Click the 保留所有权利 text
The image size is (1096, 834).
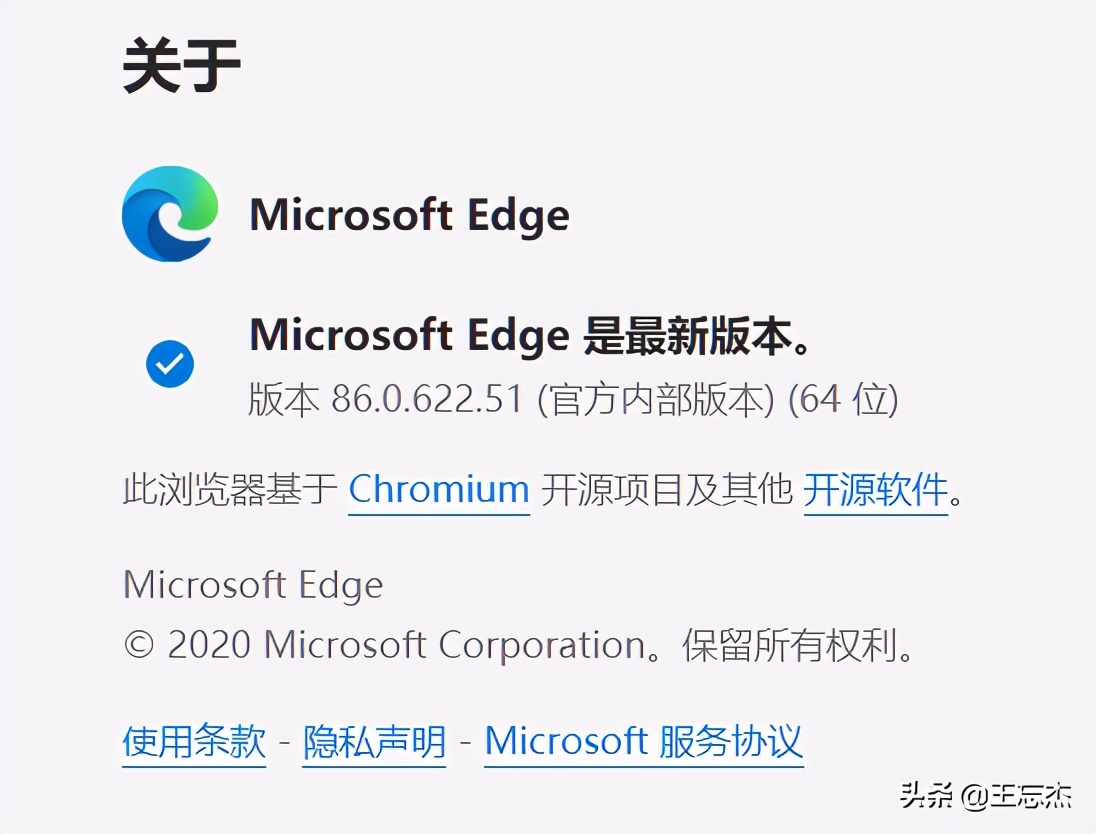pos(790,645)
